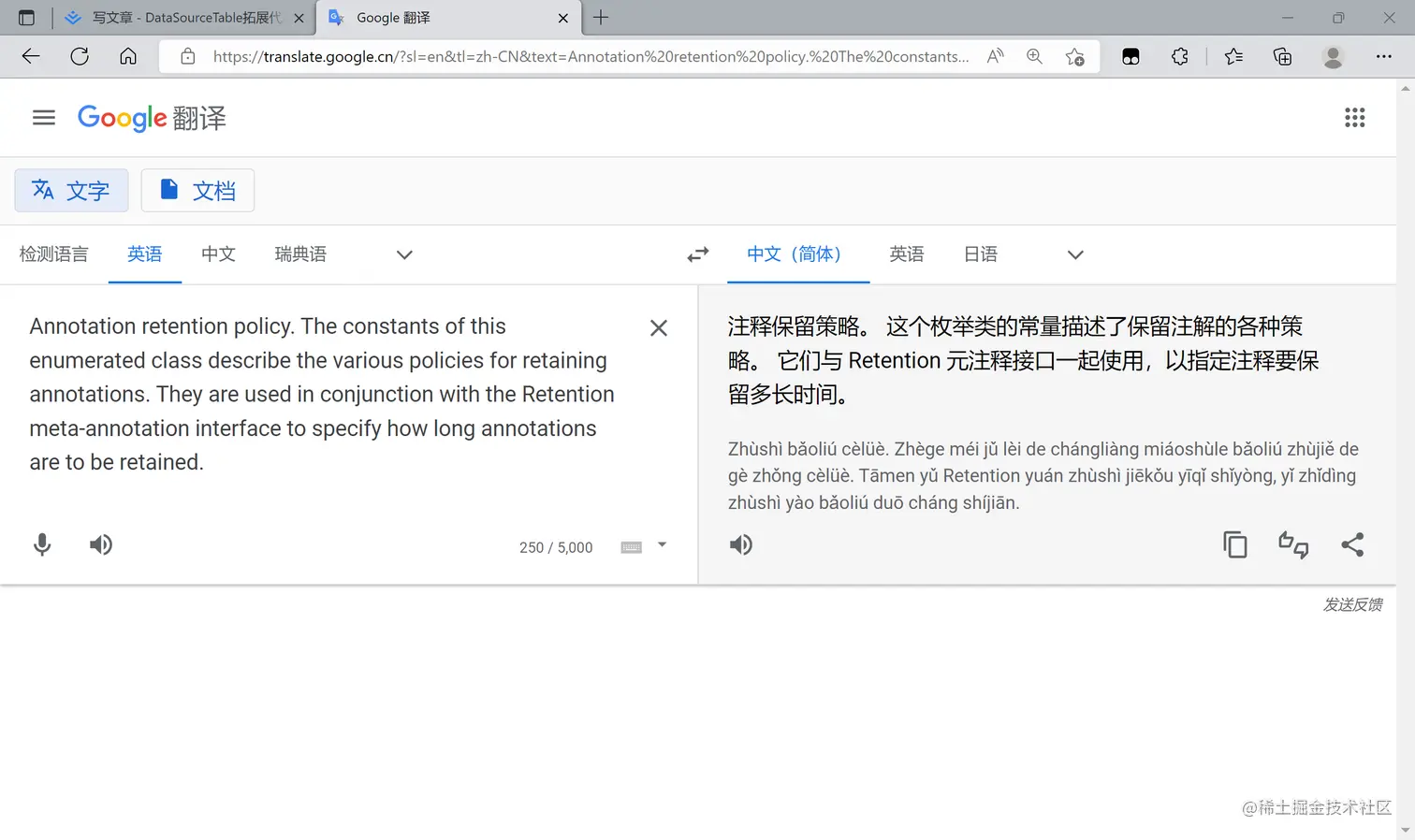Open the browser Settings and more menu

[1384, 56]
